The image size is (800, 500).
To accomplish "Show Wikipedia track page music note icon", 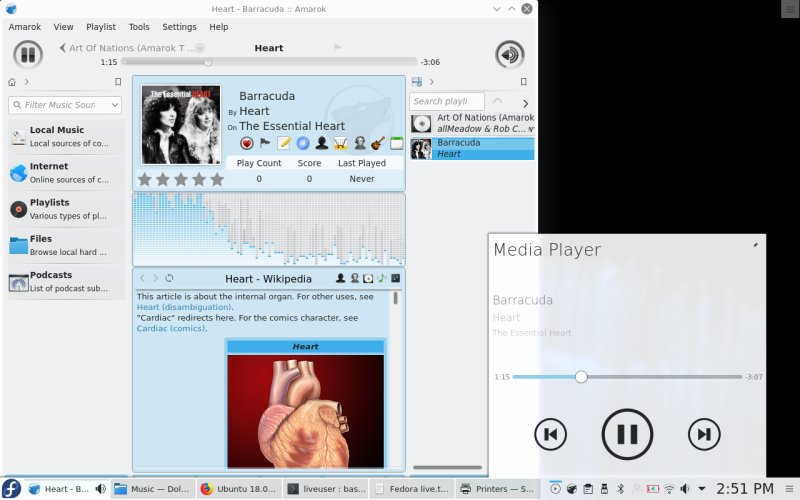I will pos(381,278).
